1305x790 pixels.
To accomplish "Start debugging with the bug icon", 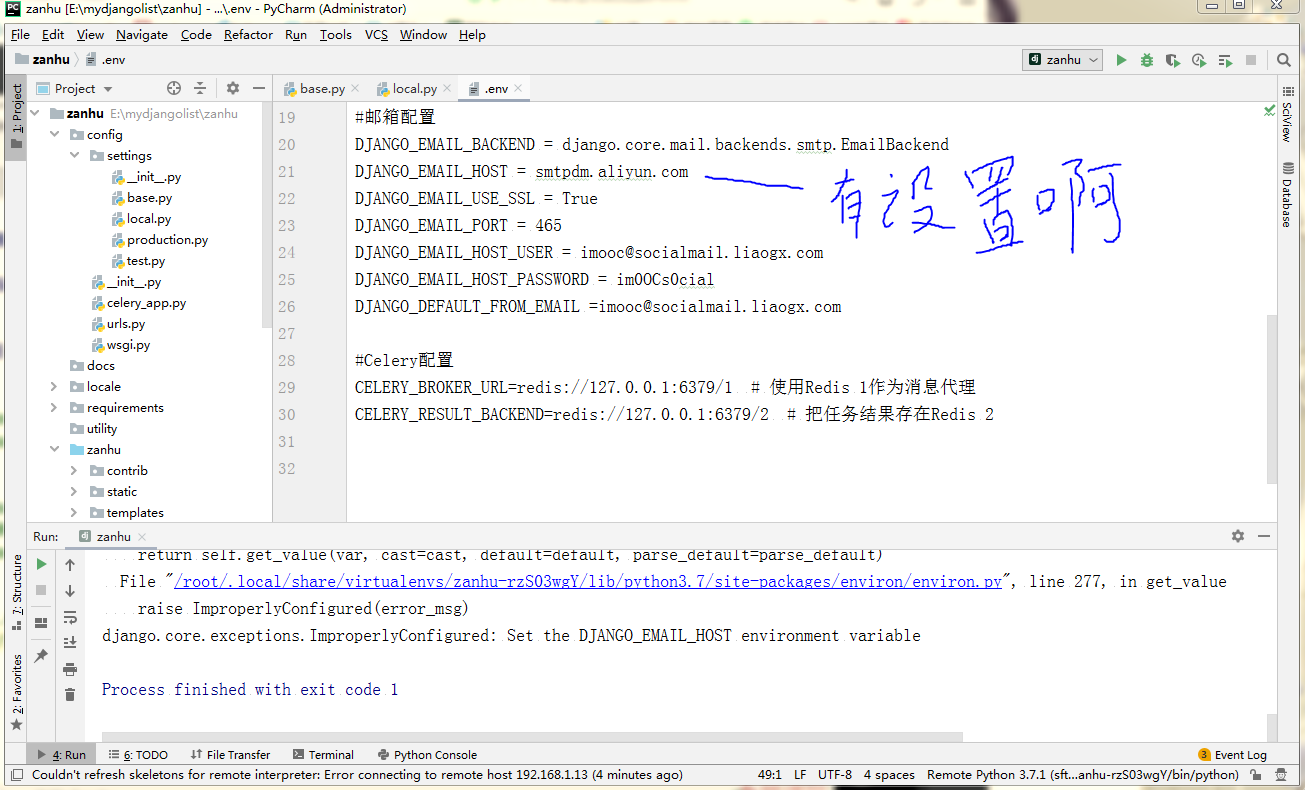I will tap(1147, 60).
